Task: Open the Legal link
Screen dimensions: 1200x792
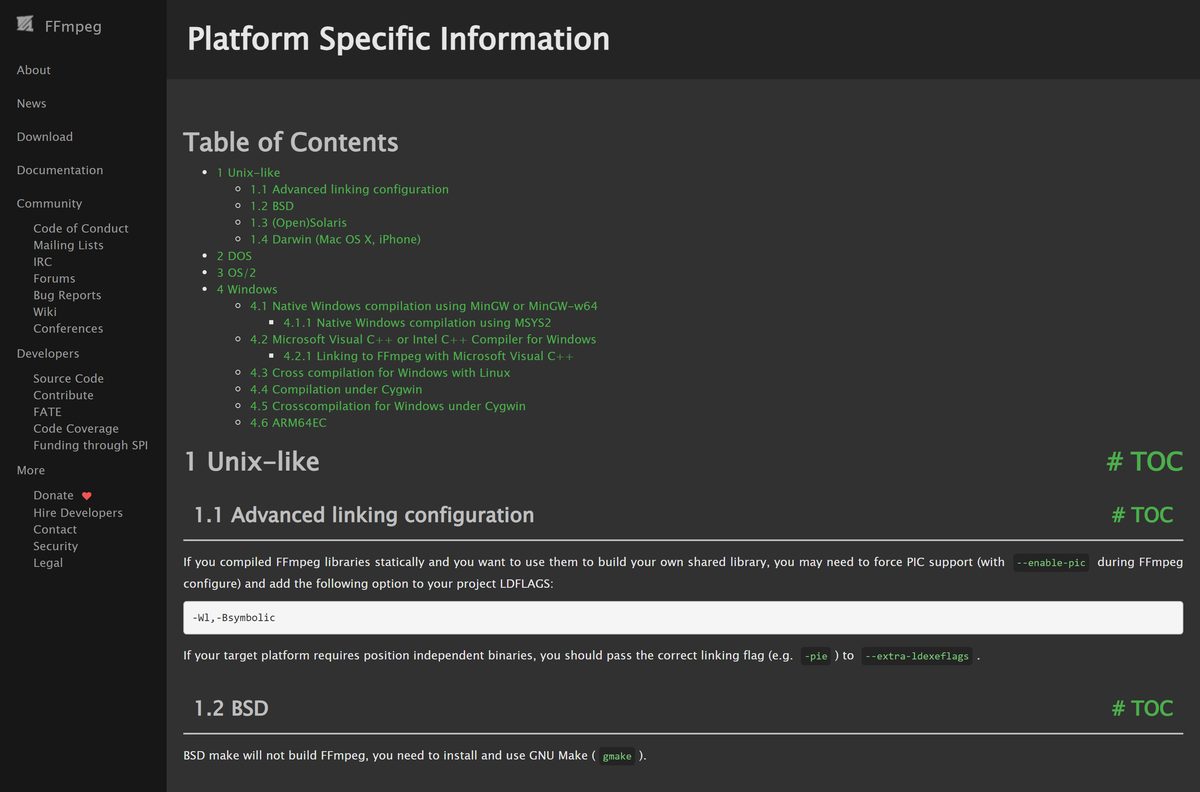Action: coord(48,562)
